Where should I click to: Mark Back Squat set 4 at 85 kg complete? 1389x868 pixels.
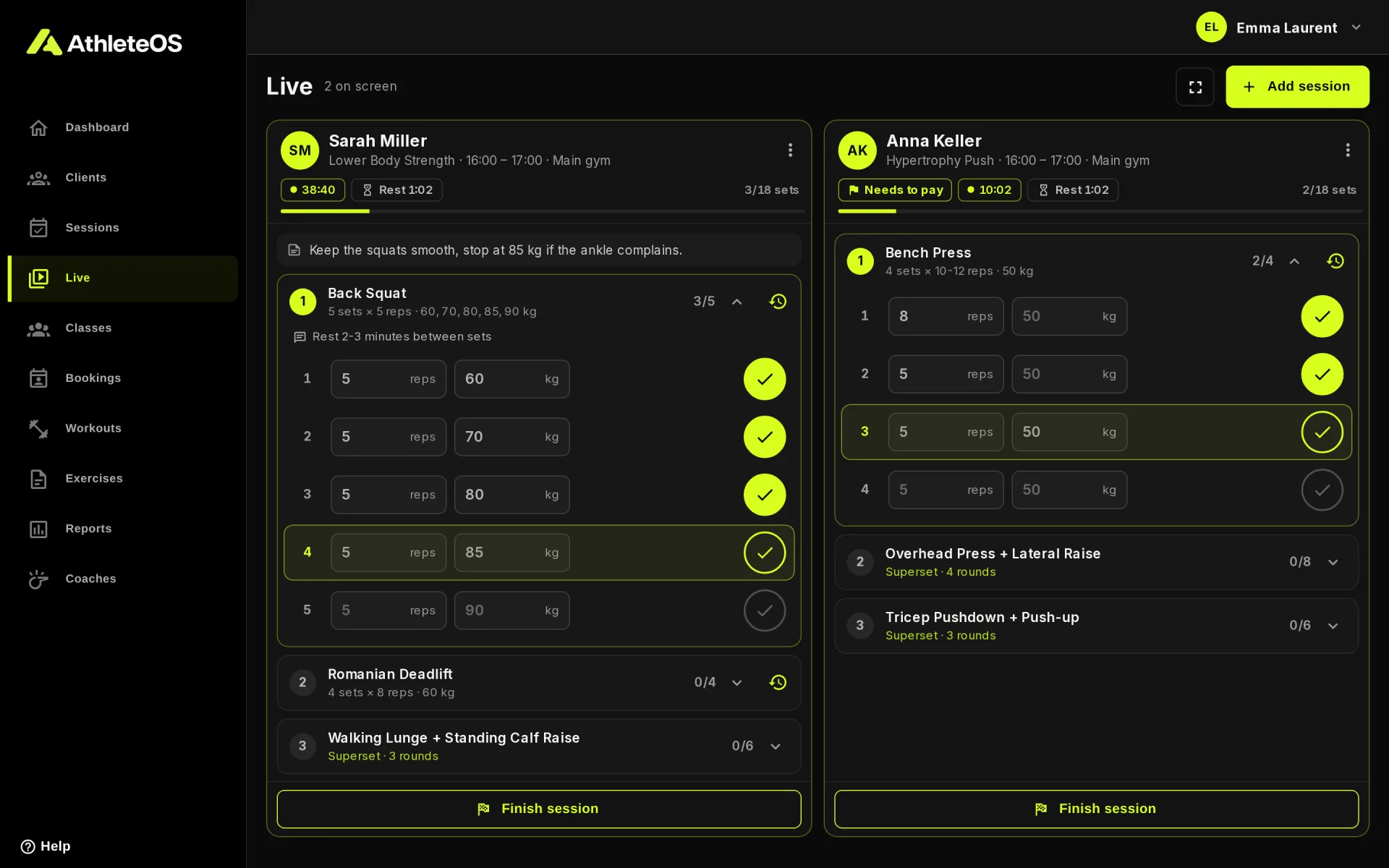tap(765, 553)
